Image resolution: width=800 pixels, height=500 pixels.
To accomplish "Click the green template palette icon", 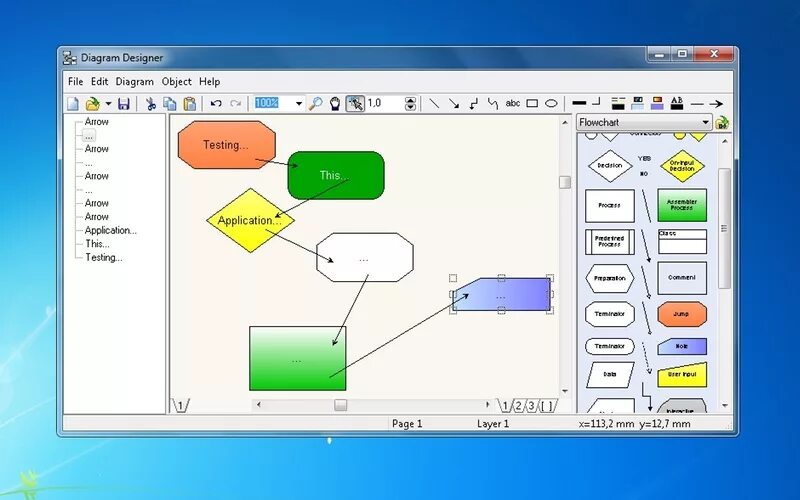I will [722, 123].
